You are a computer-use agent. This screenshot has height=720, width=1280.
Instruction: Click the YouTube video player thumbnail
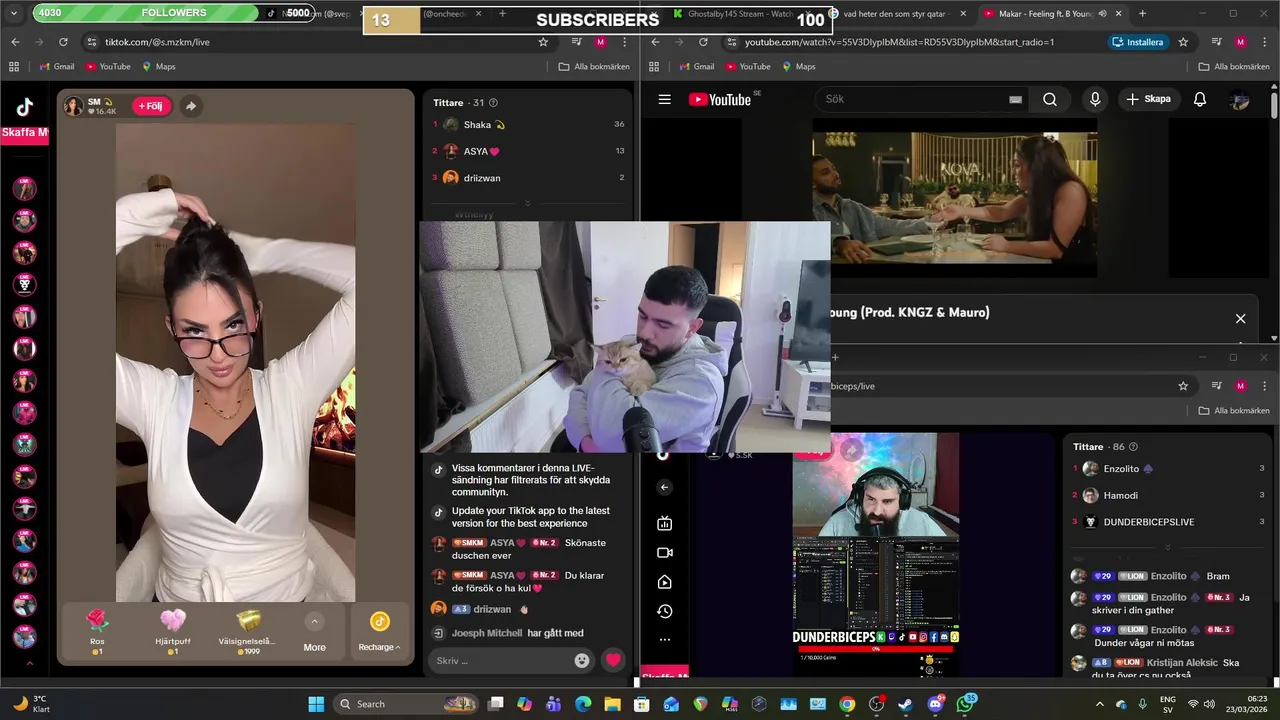955,198
